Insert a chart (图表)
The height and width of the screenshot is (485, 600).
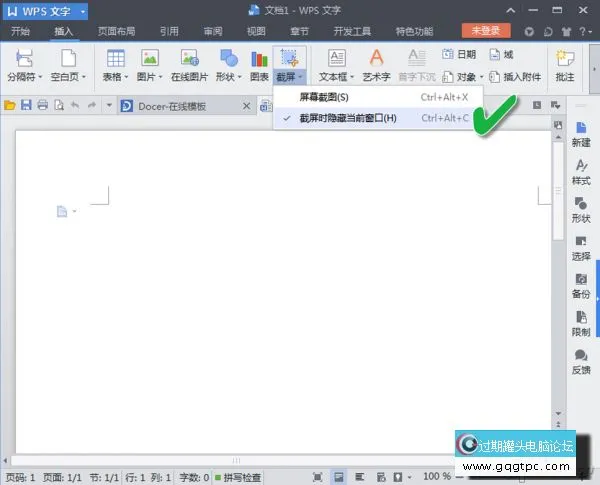[x=259, y=65]
